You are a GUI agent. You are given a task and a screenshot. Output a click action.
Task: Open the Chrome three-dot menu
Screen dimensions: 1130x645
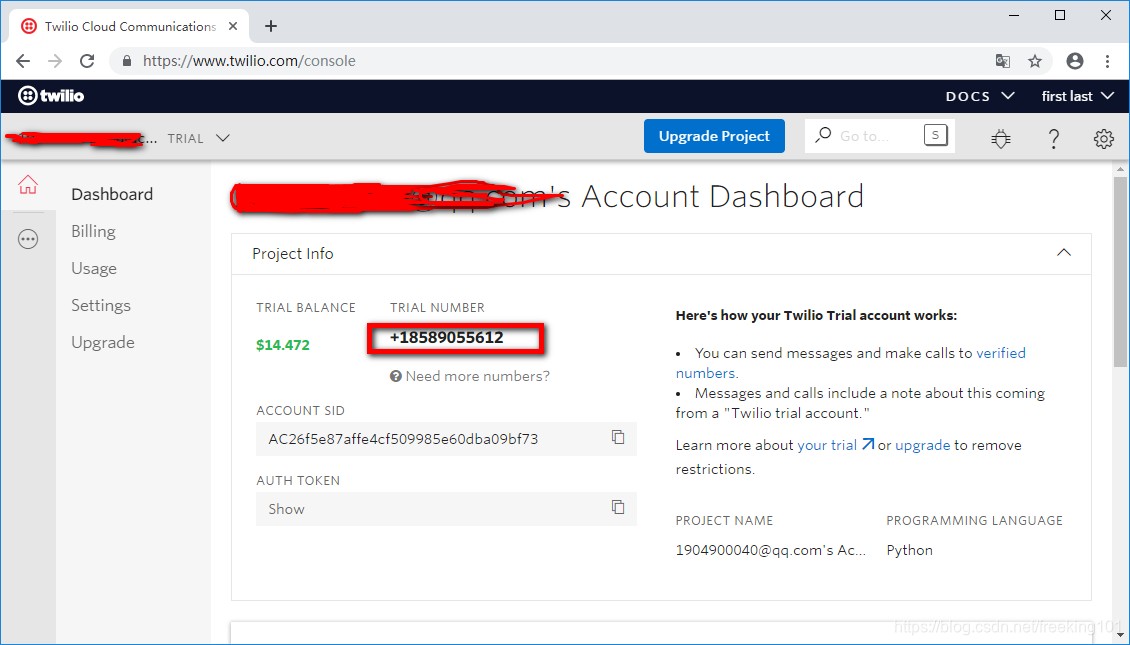(x=1108, y=61)
